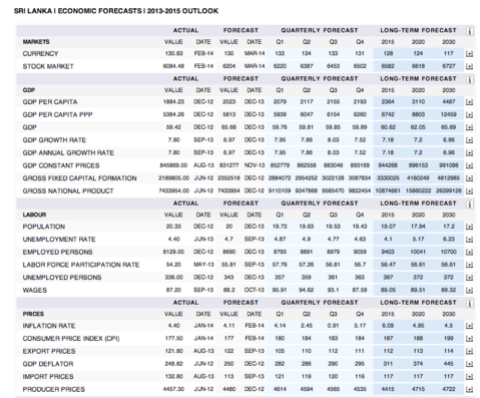Expand the Inflation Rate row

(469, 326)
